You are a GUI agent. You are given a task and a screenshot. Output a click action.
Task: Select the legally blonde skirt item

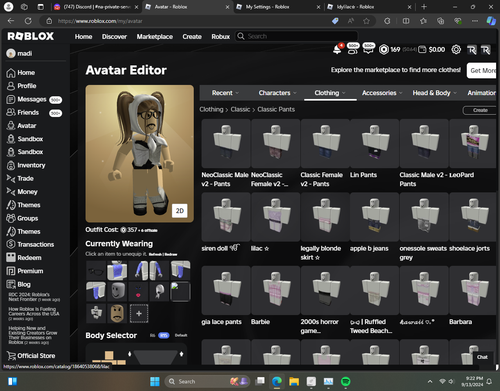click(x=325, y=227)
